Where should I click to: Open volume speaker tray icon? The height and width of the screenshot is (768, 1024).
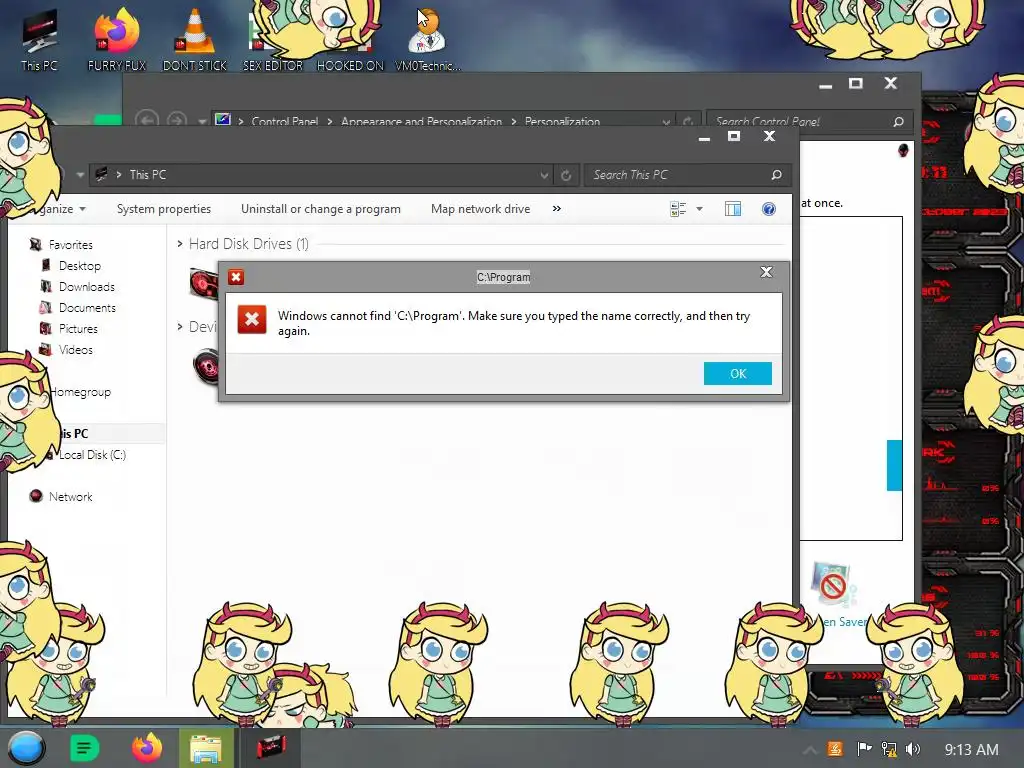[x=914, y=749]
